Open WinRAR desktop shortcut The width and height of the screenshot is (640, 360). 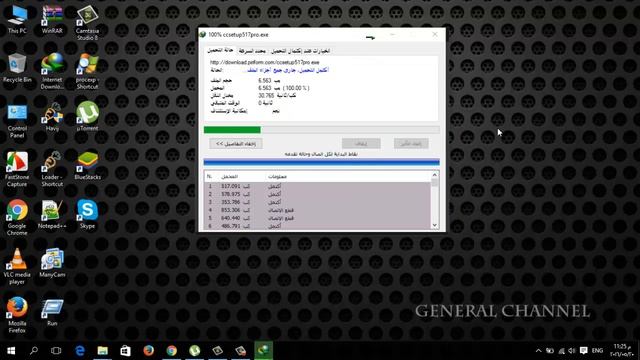52,20
